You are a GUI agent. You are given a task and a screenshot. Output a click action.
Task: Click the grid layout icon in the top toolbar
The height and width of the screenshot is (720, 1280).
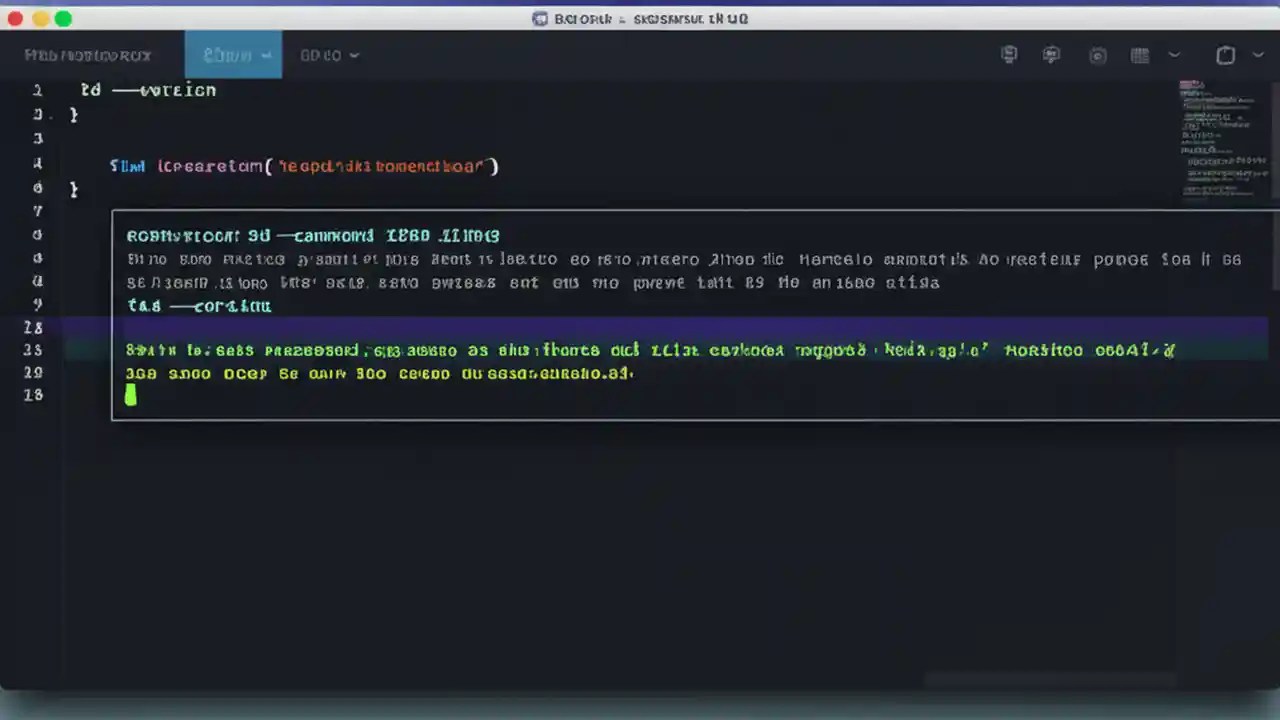1139,55
